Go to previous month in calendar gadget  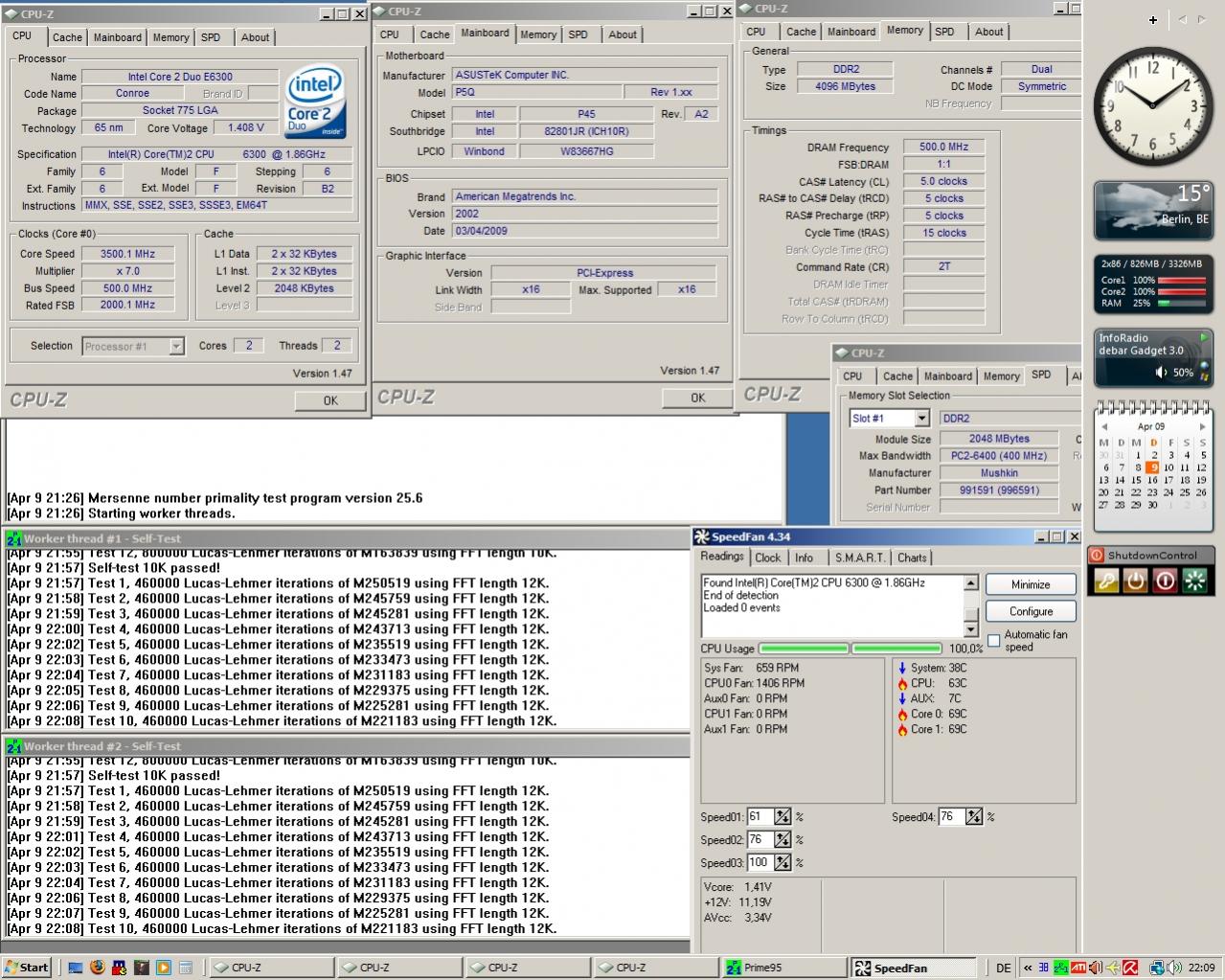tap(1104, 426)
